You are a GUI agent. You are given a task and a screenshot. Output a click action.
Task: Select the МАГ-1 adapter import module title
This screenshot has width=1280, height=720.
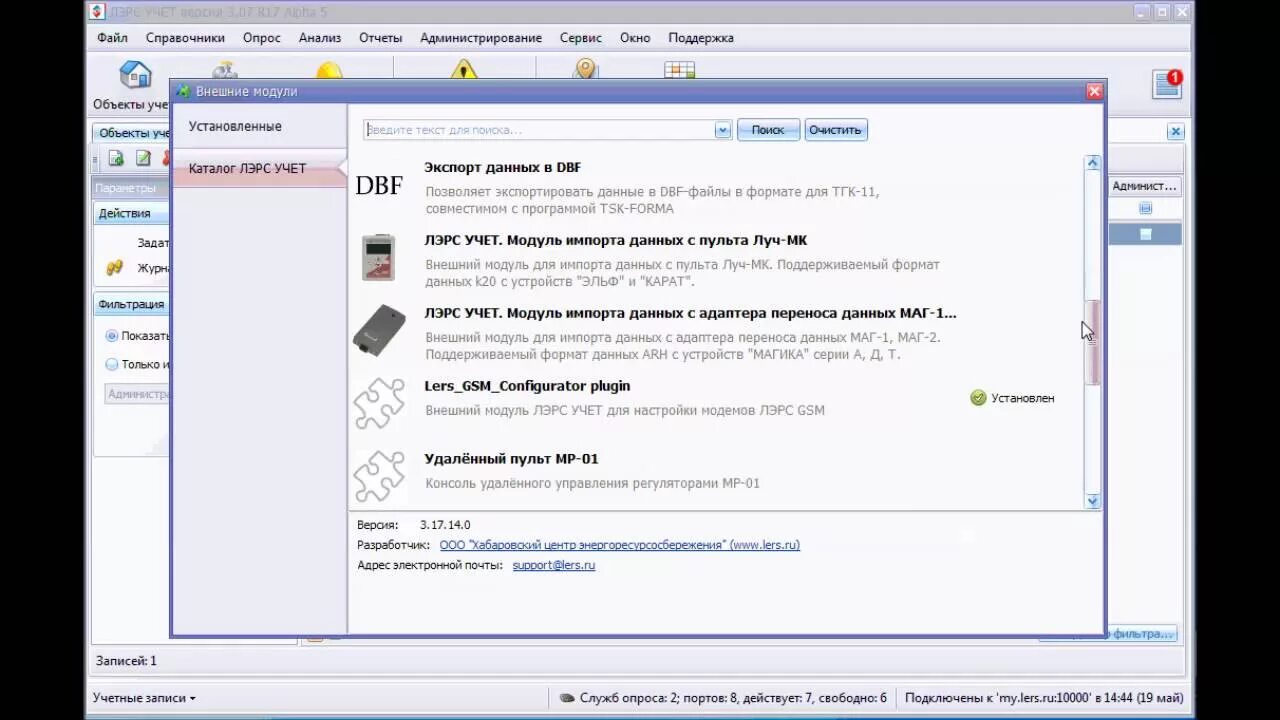point(690,313)
